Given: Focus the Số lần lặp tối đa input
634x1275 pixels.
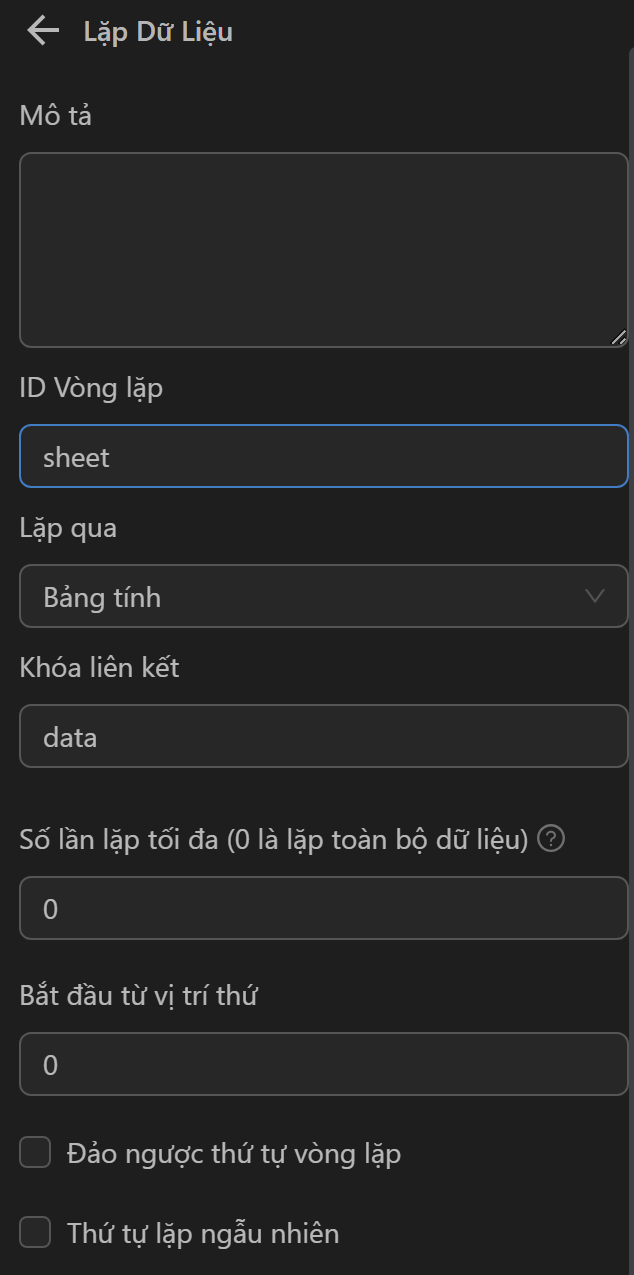Looking at the screenshot, I should pyautogui.click(x=323, y=909).
